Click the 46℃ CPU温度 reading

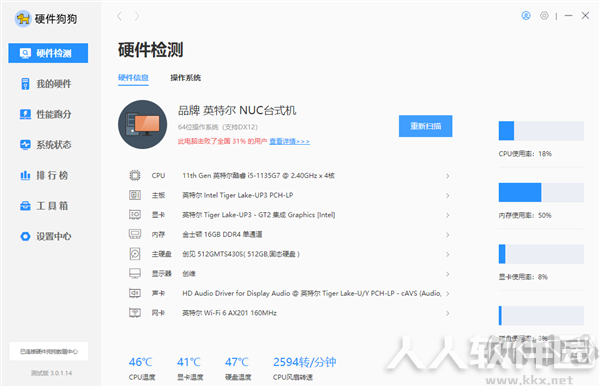point(141,362)
